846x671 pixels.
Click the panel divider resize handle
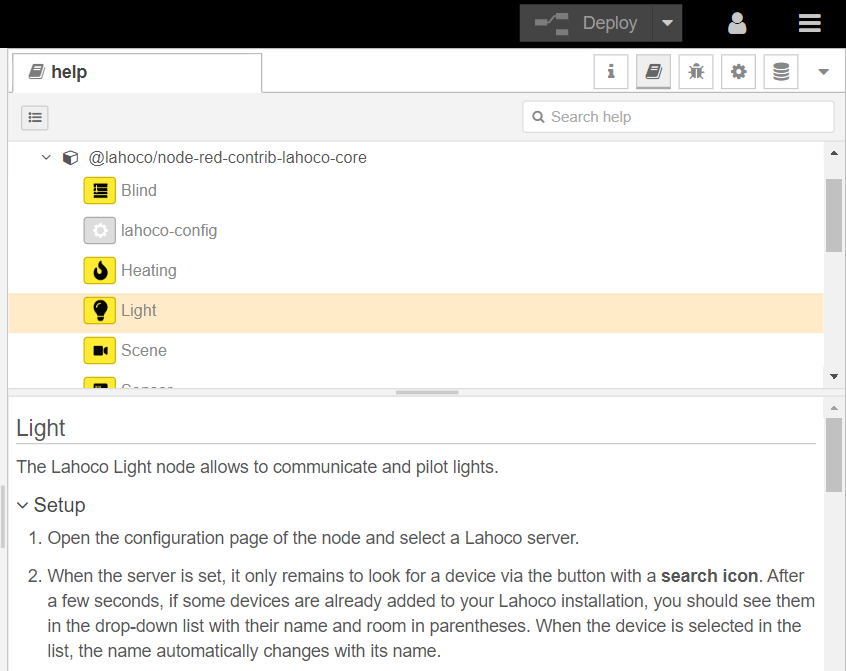pyautogui.click(x=427, y=393)
